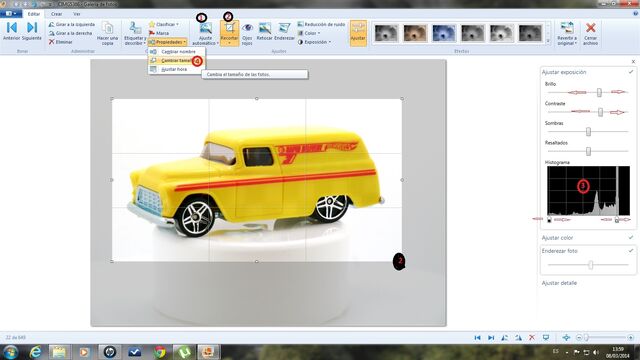The height and width of the screenshot is (360, 640).
Task: Expand the effects gallery arrow
Action: (548, 41)
